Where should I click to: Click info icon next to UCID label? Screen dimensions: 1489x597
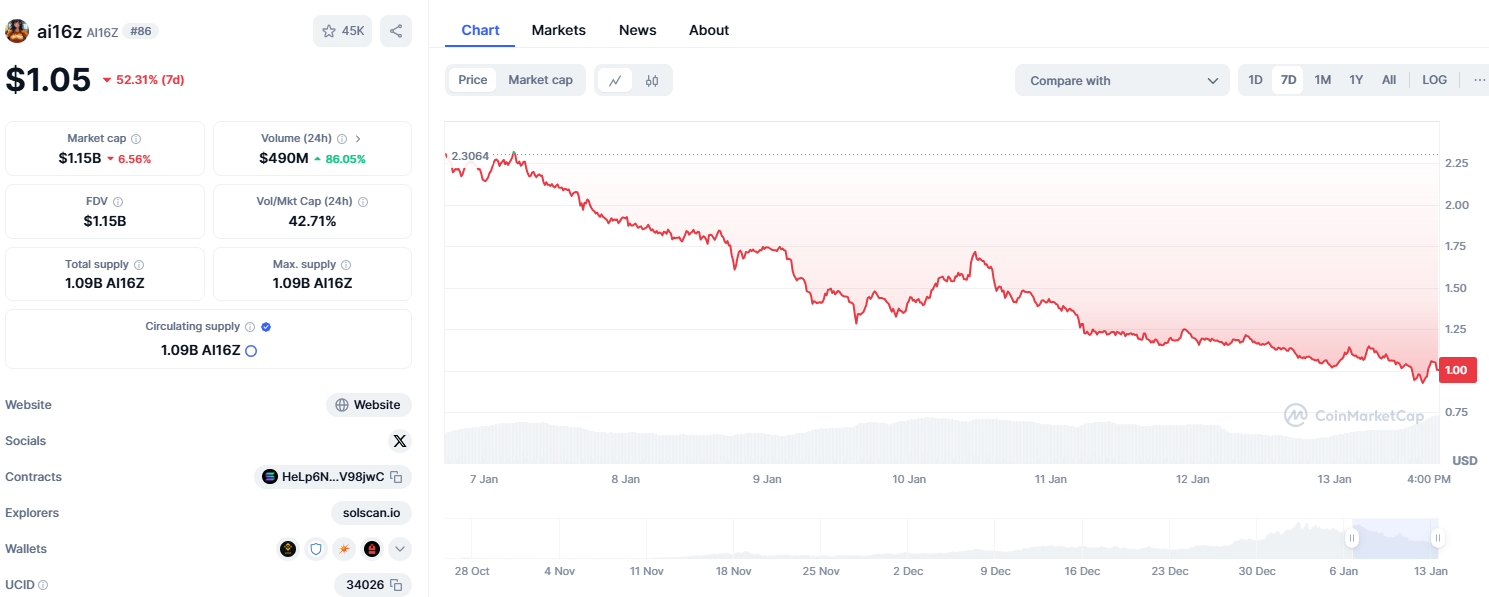(43, 585)
